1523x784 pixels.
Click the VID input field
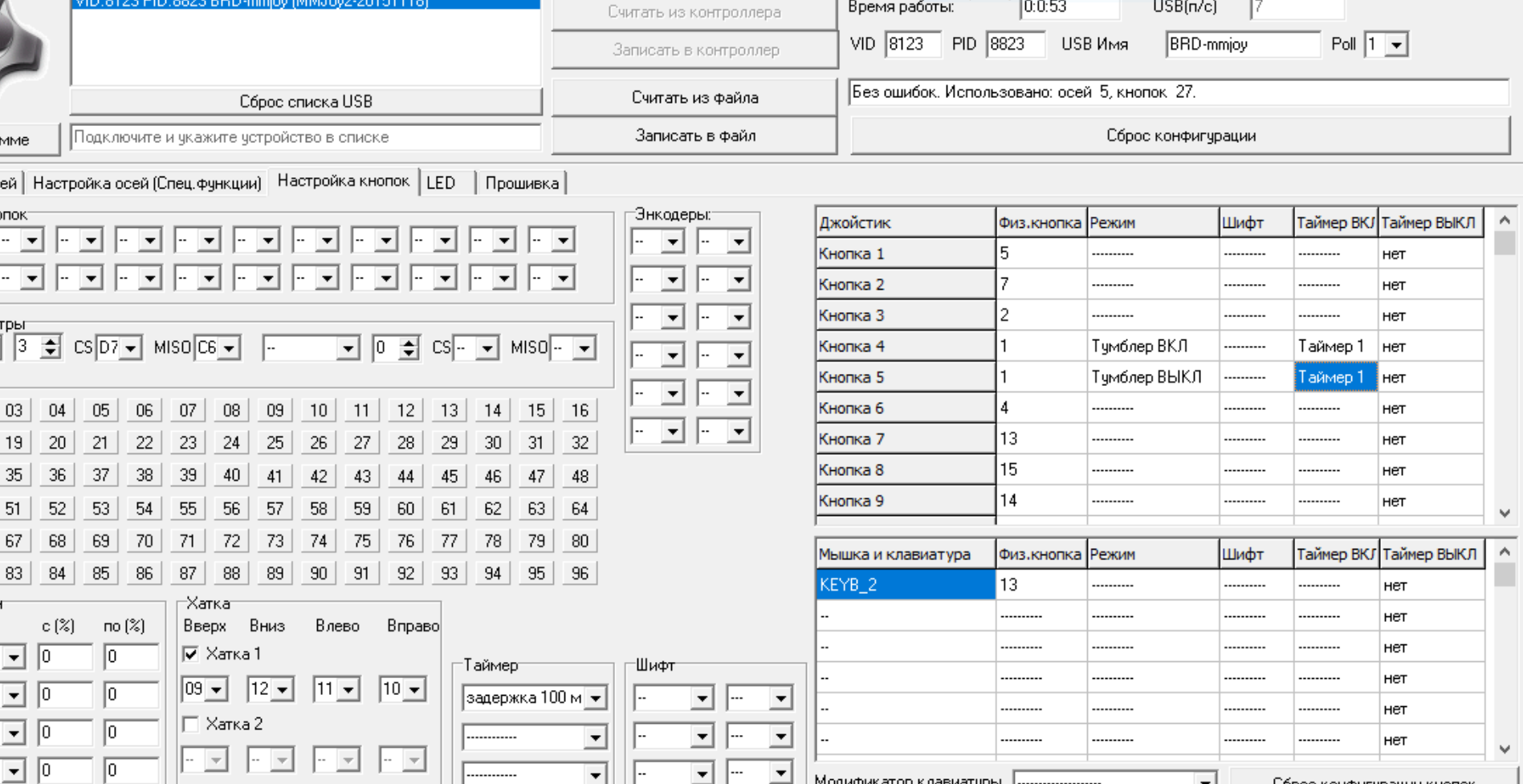tap(913, 45)
